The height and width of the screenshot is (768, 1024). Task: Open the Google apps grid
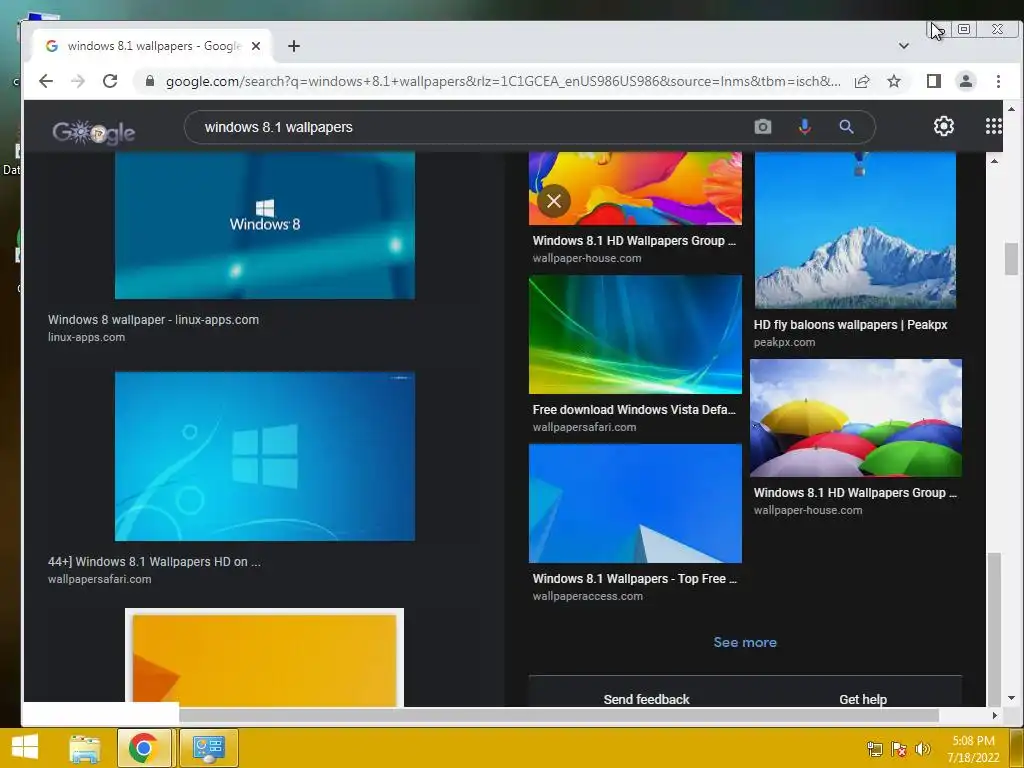[x=993, y=126]
